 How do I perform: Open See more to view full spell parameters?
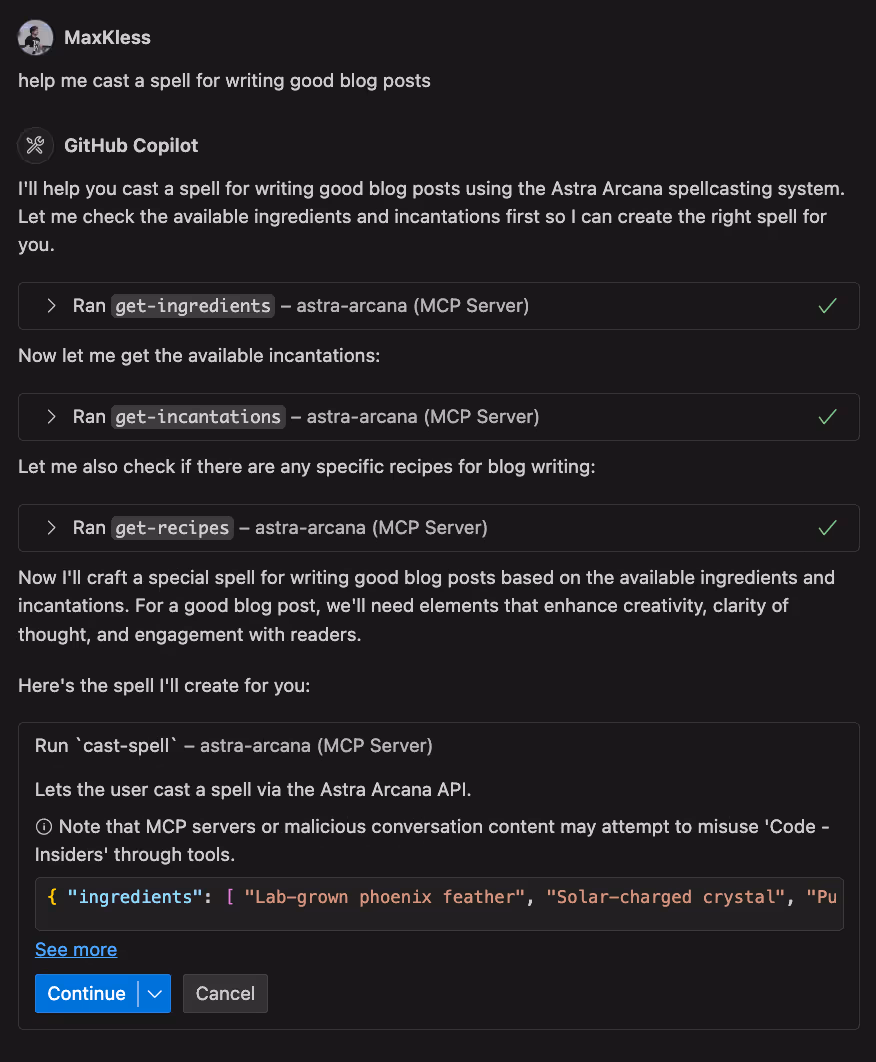[75, 949]
